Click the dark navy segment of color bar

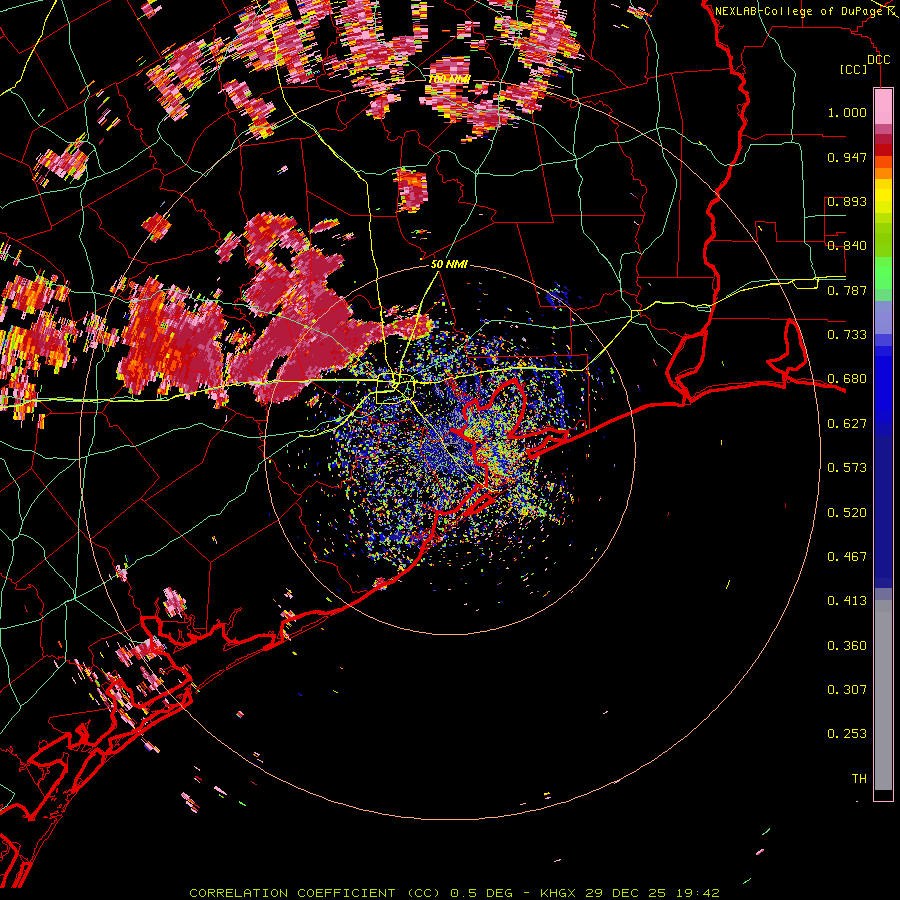883,510
